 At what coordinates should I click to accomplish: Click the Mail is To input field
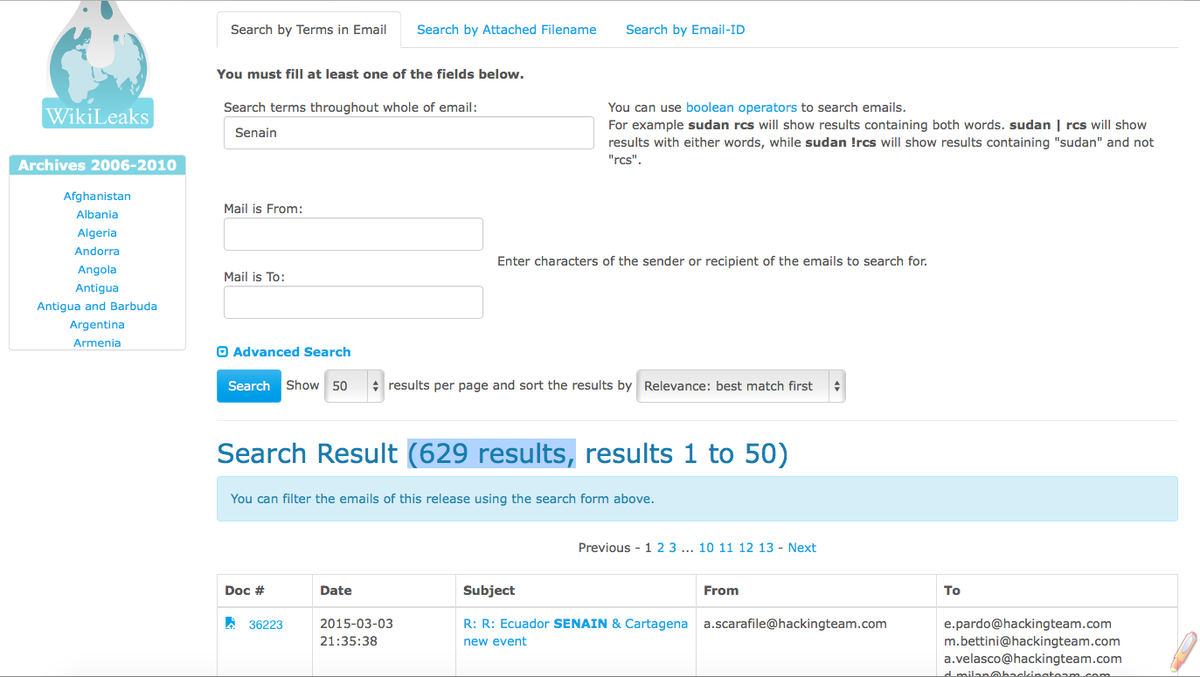pos(353,302)
